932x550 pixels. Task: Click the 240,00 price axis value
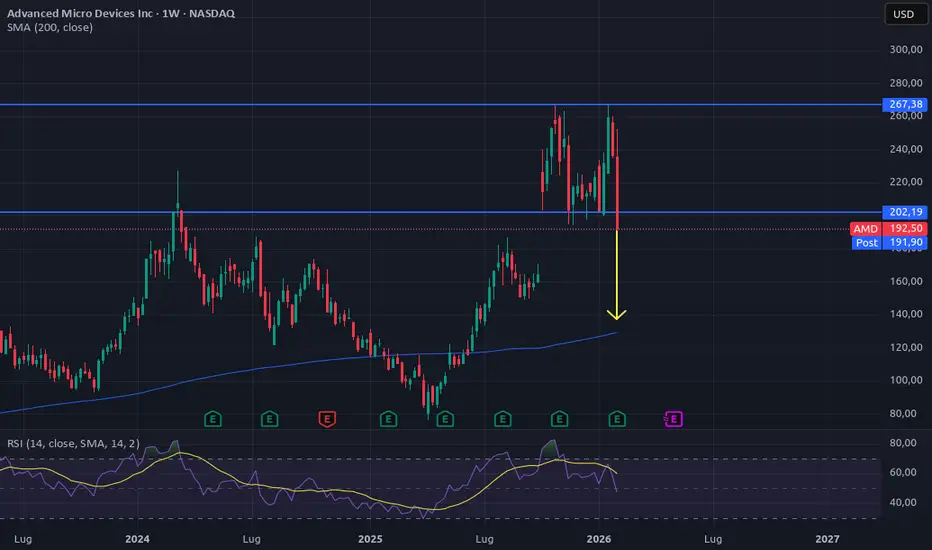click(x=906, y=149)
